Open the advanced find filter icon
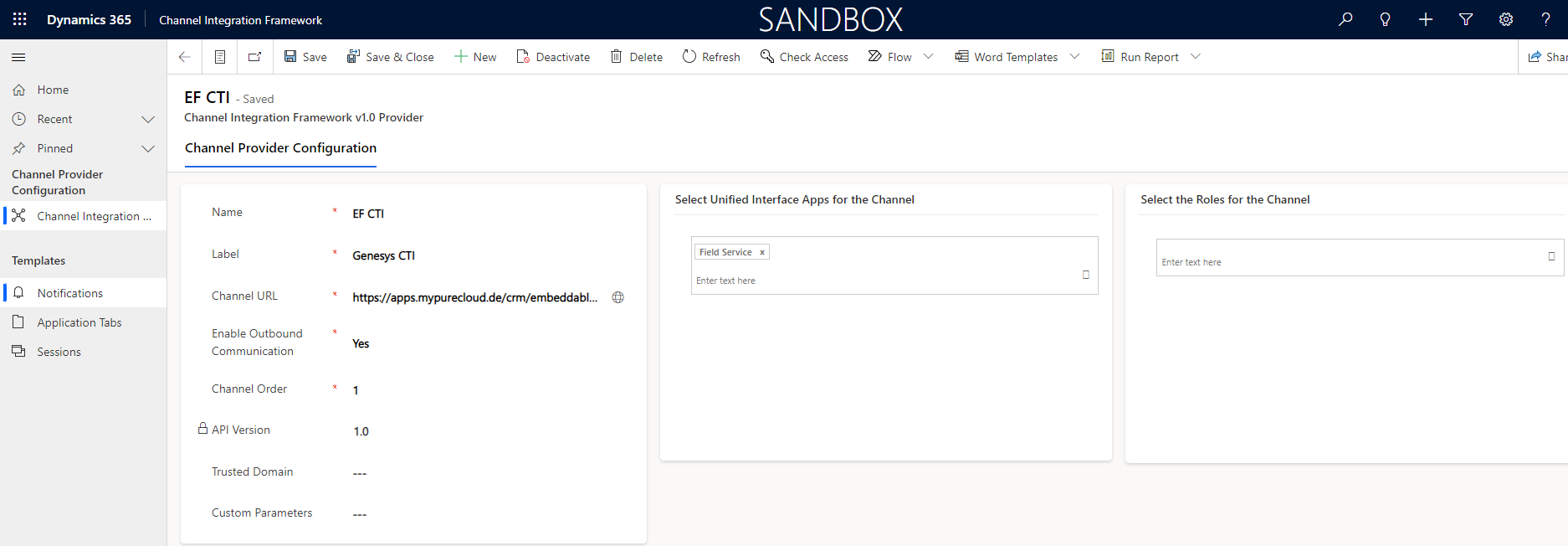Screen dimensions: 1568x546 [x=1466, y=19]
